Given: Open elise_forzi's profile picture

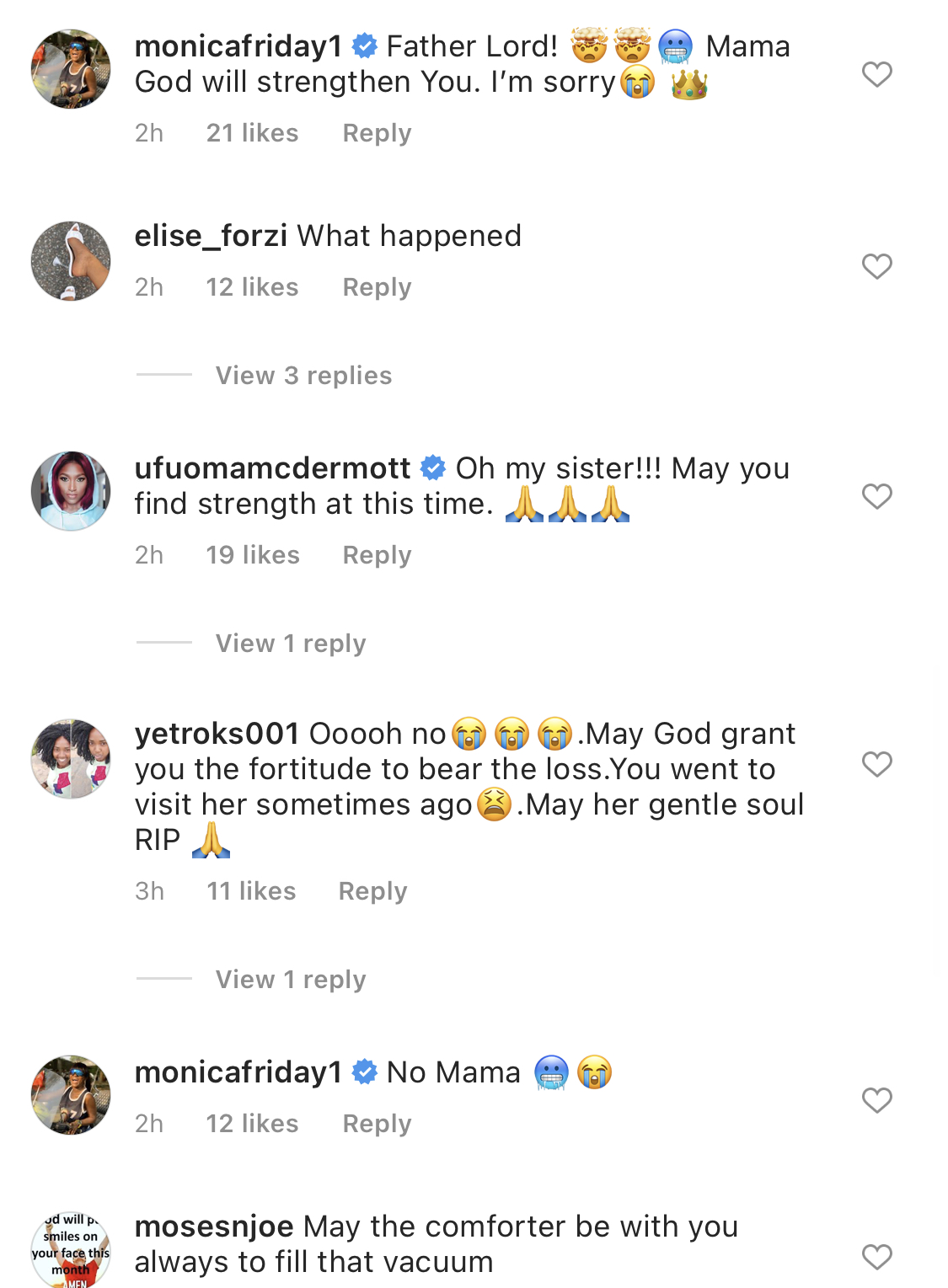Looking at the screenshot, I should tap(71, 261).
